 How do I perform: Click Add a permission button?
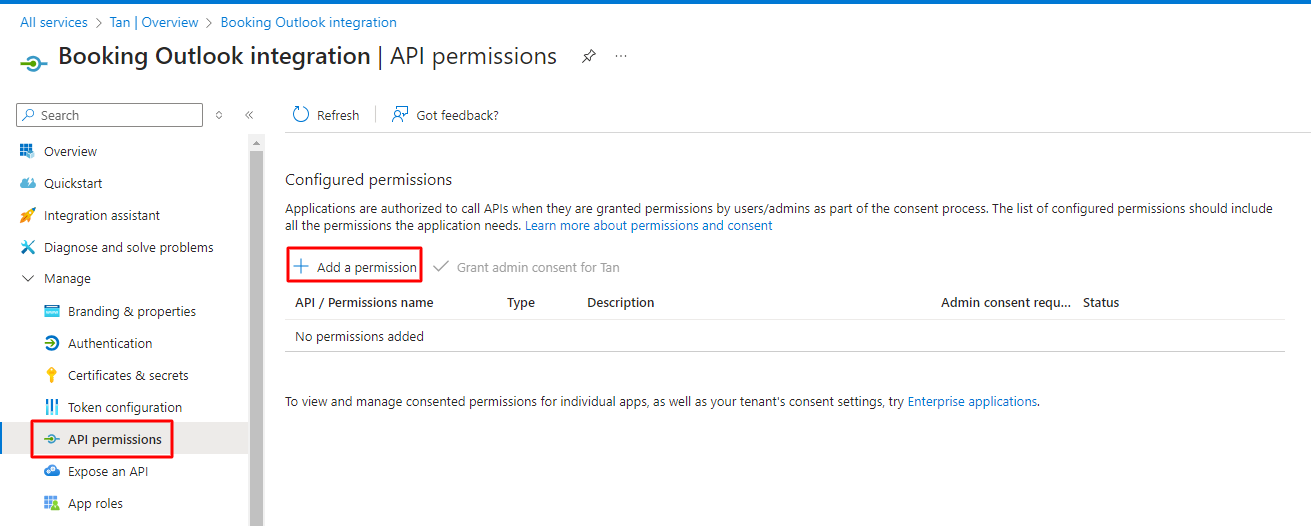point(355,267)
